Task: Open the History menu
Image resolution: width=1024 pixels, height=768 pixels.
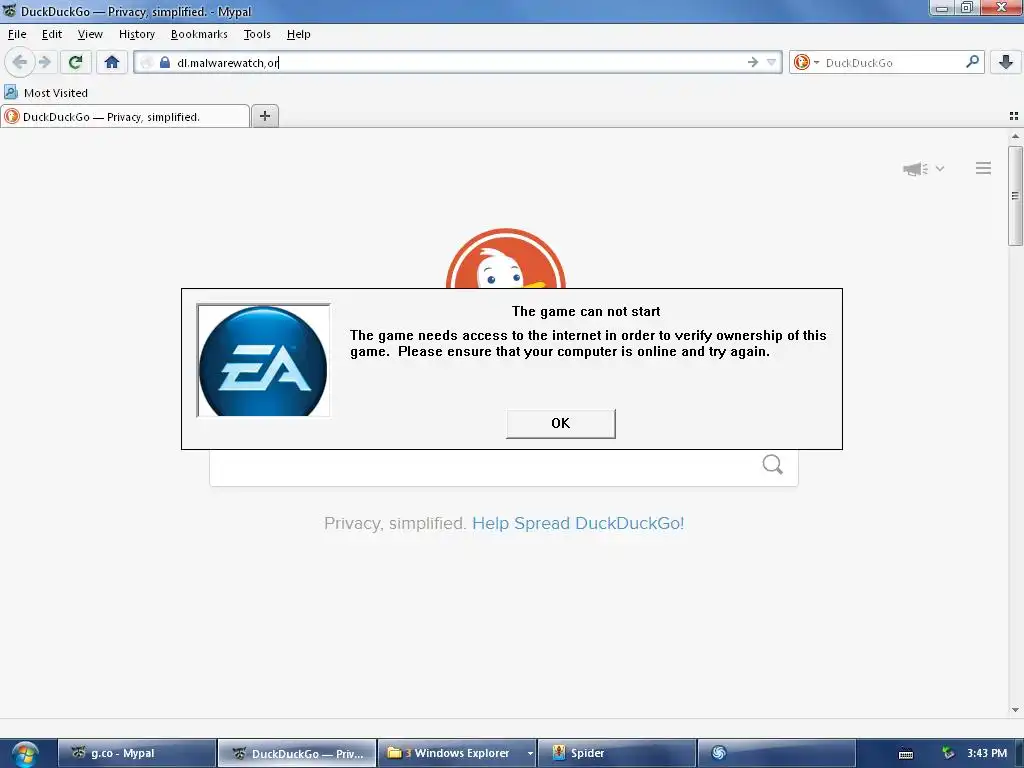Action: pyautogui.click(x=136, y=34)
